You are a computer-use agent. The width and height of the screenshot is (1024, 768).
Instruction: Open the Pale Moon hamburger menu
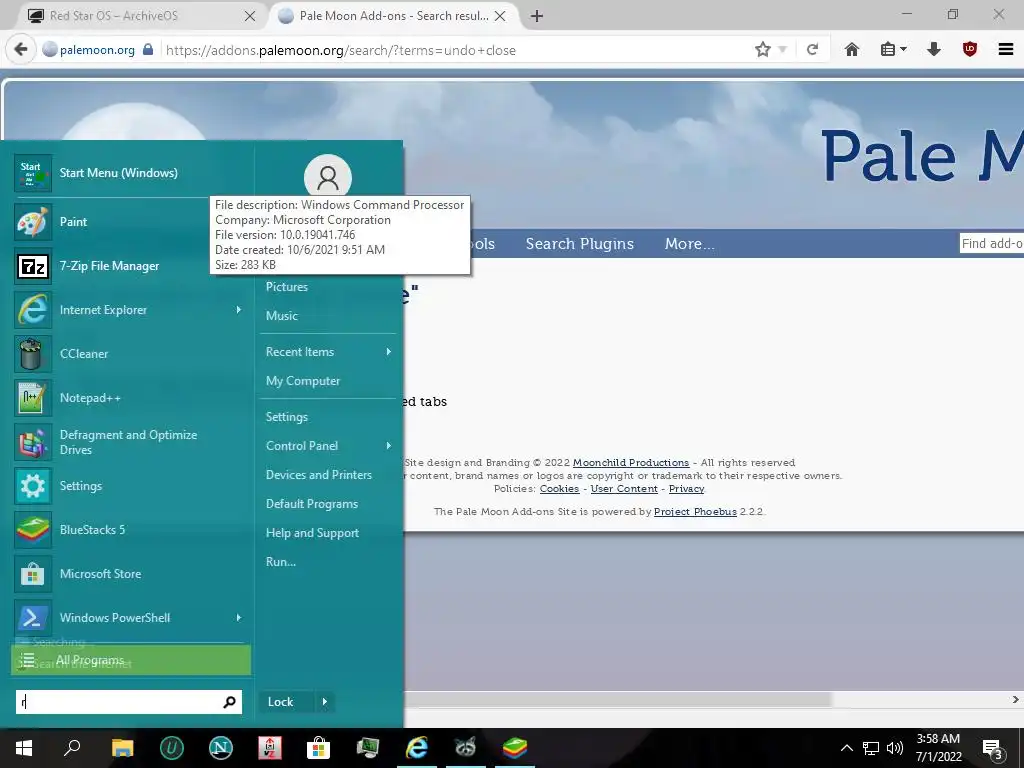(1006, 49)
